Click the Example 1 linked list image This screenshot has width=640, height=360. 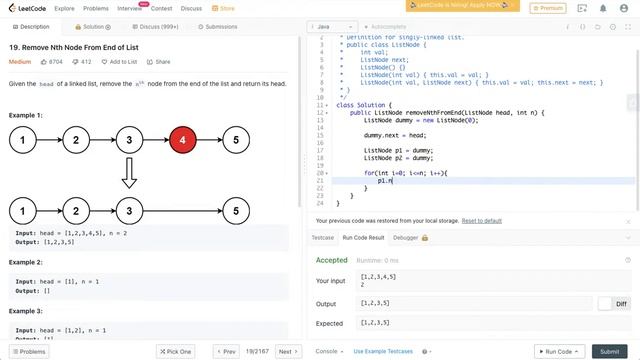tap(129, 176)
